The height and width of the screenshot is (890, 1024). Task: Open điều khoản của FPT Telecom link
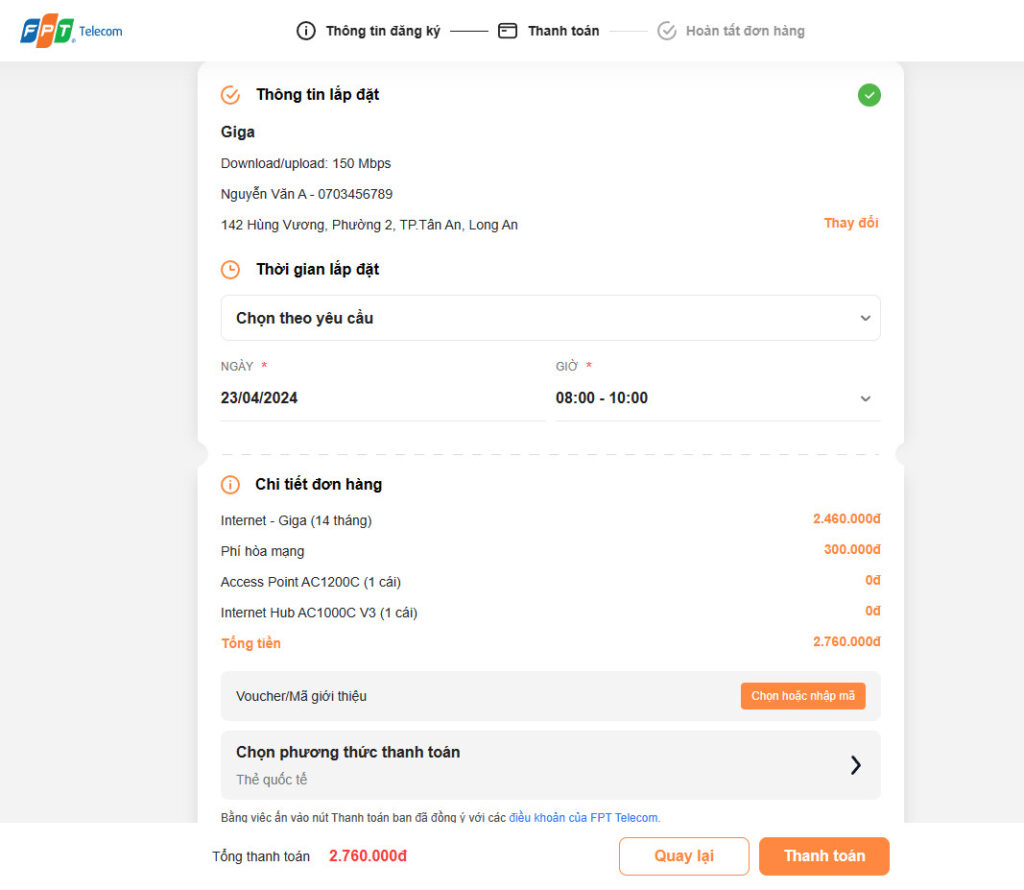coord(584,818)
